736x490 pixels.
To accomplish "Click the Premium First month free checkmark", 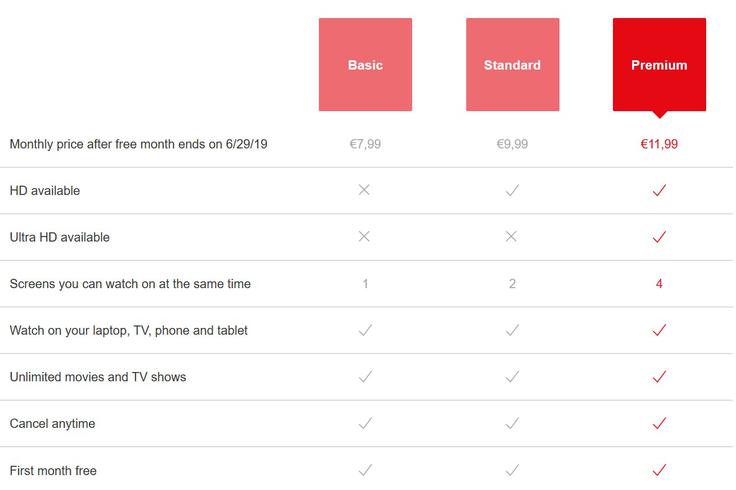I will (659, 470).
